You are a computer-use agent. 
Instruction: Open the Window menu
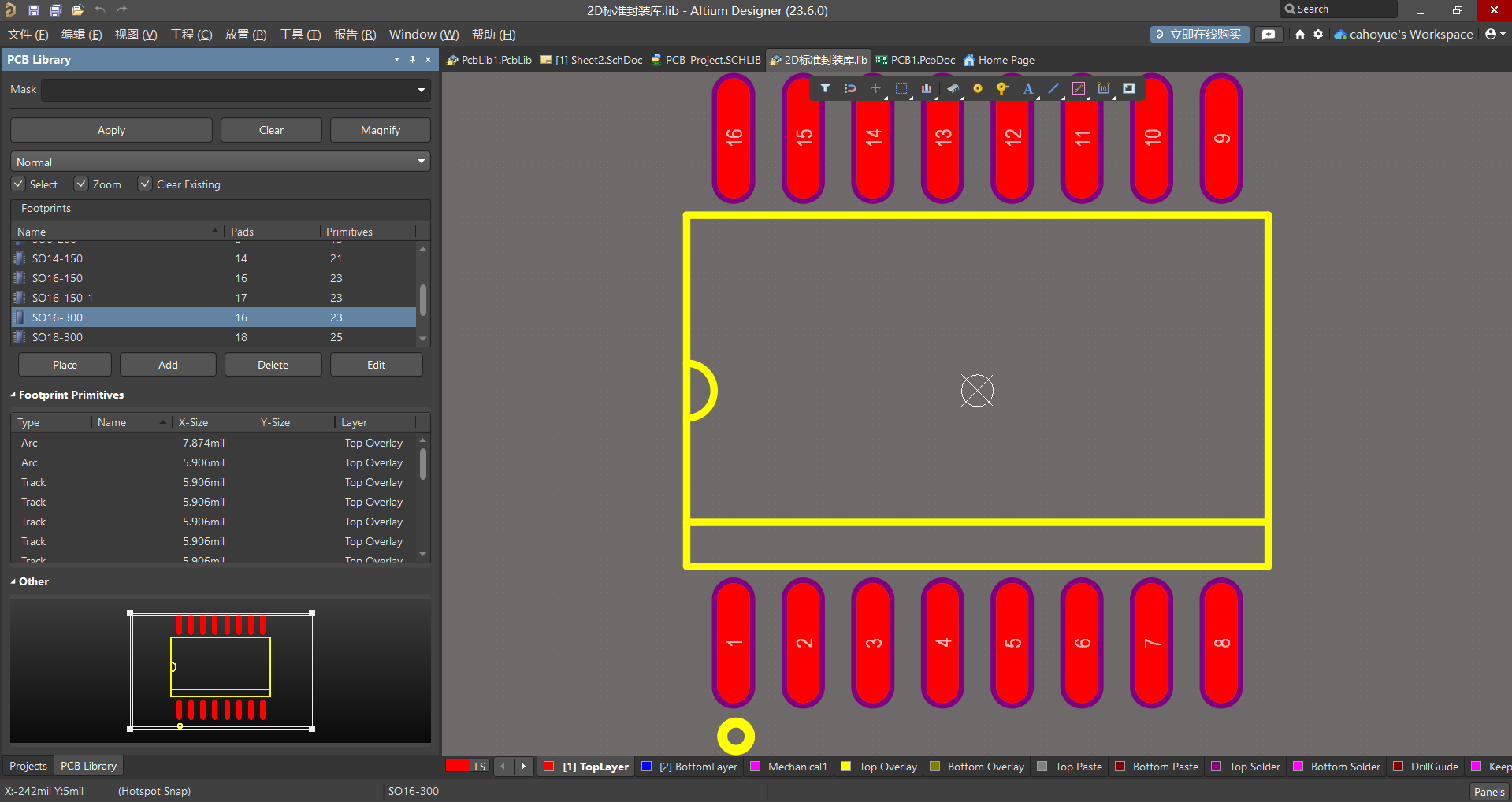coord(423,35)
